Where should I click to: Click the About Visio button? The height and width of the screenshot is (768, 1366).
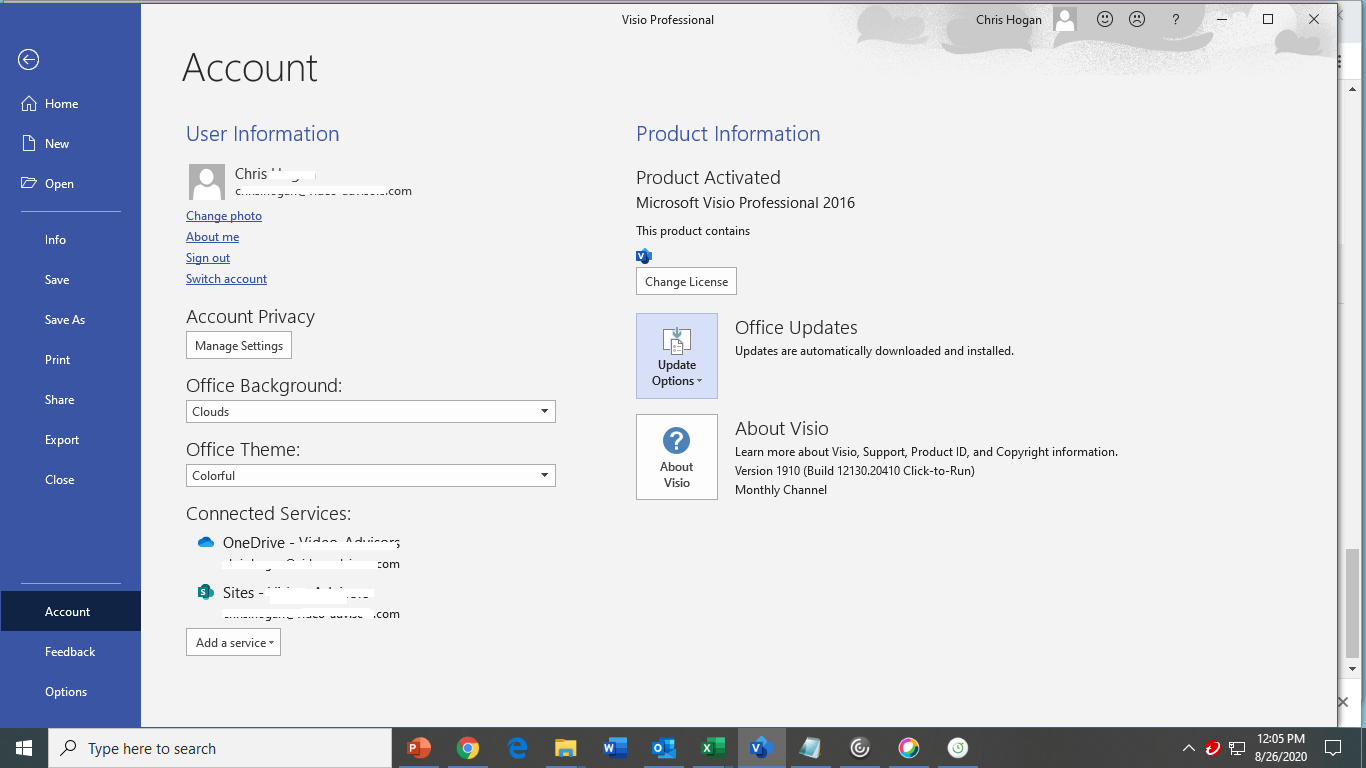677,457
